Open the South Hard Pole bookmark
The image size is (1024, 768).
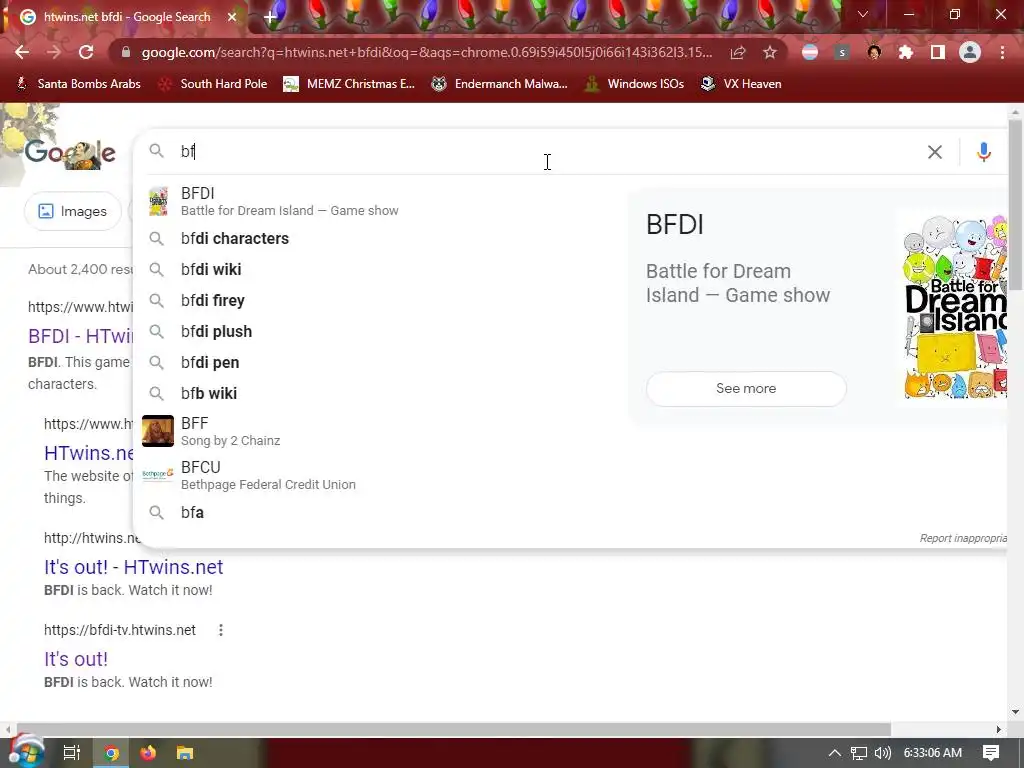214,84
